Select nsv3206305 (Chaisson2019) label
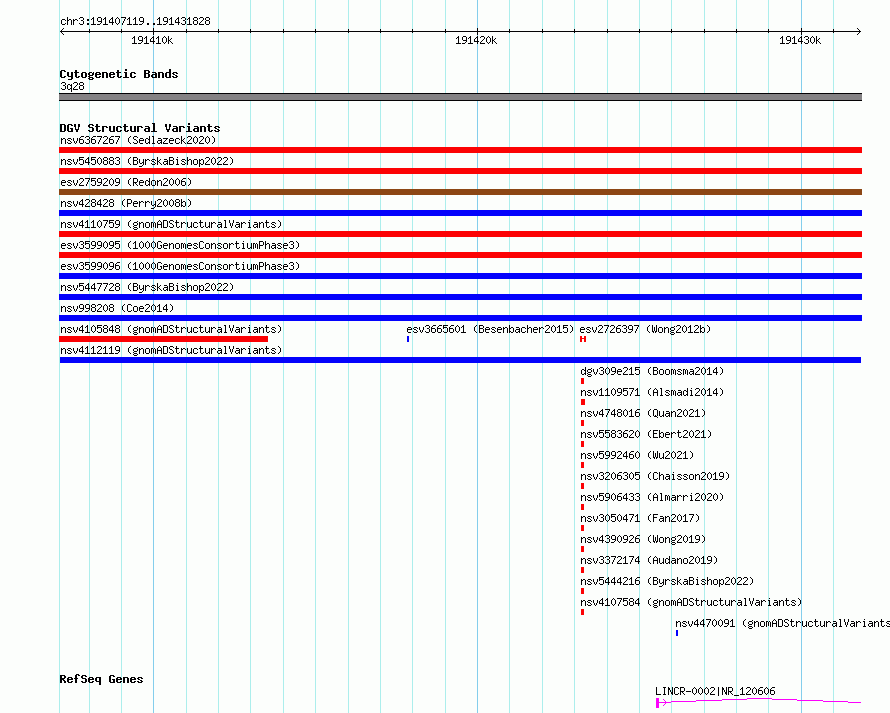 tap(655, 476)
